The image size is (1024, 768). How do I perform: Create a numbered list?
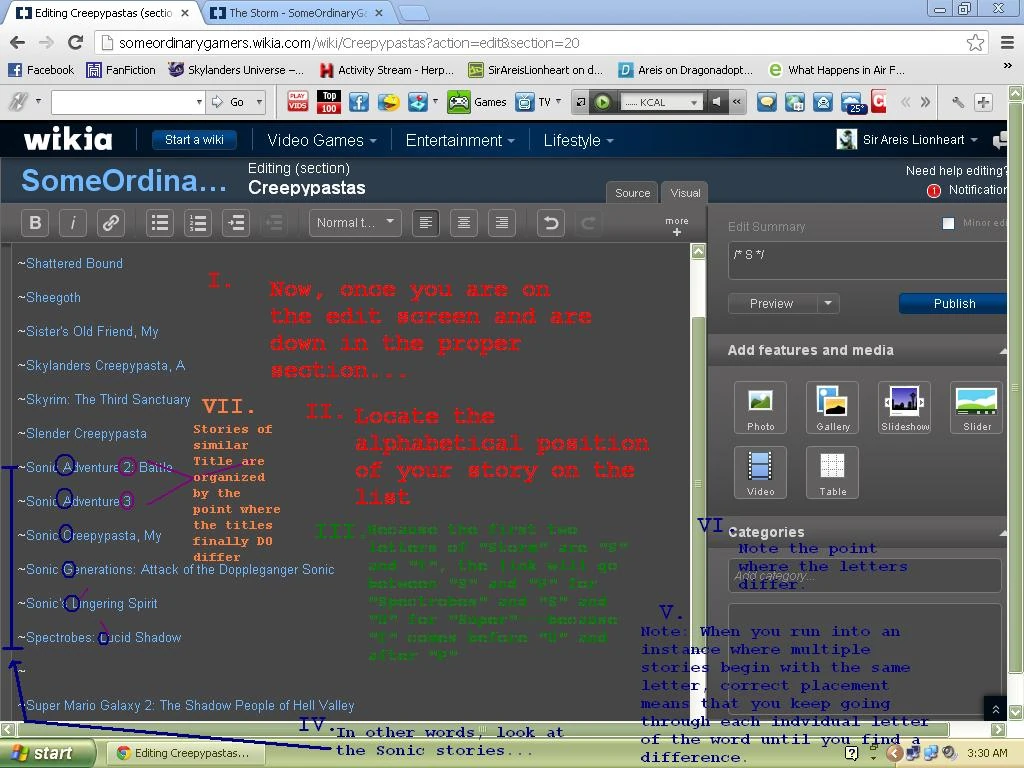[198, 223]
